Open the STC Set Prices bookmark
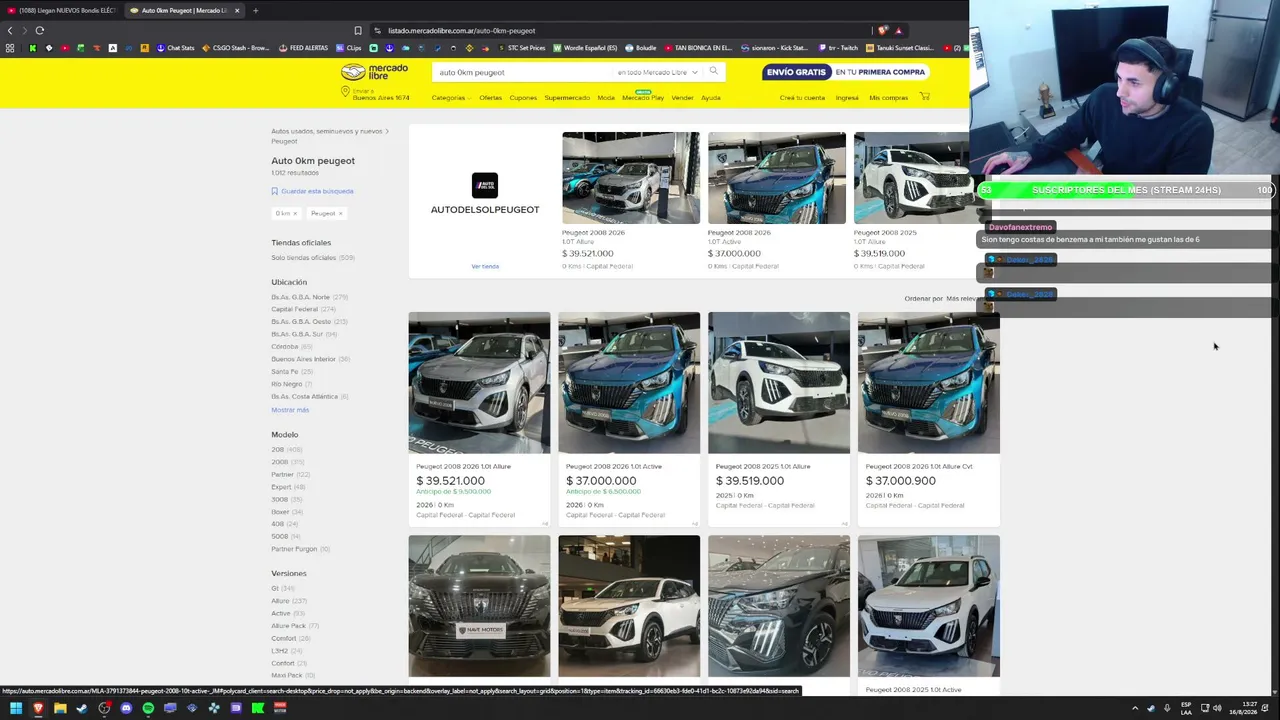The width and height of the screenshot is (1280, 720). click(x=521, y=47)
